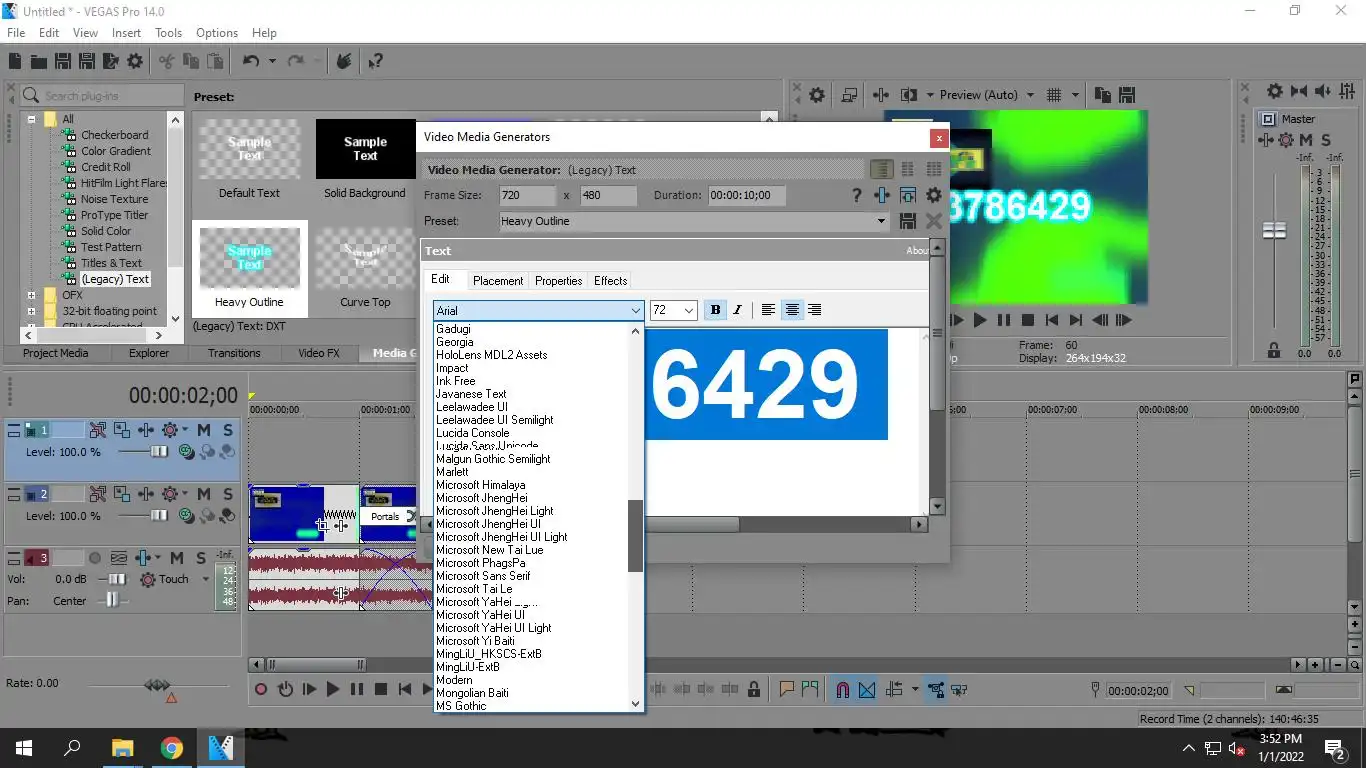The width and height of the screenshot is (1366, 768).
Task: Save the Heavy Outline preset disk icon
Action: (908, 221)
